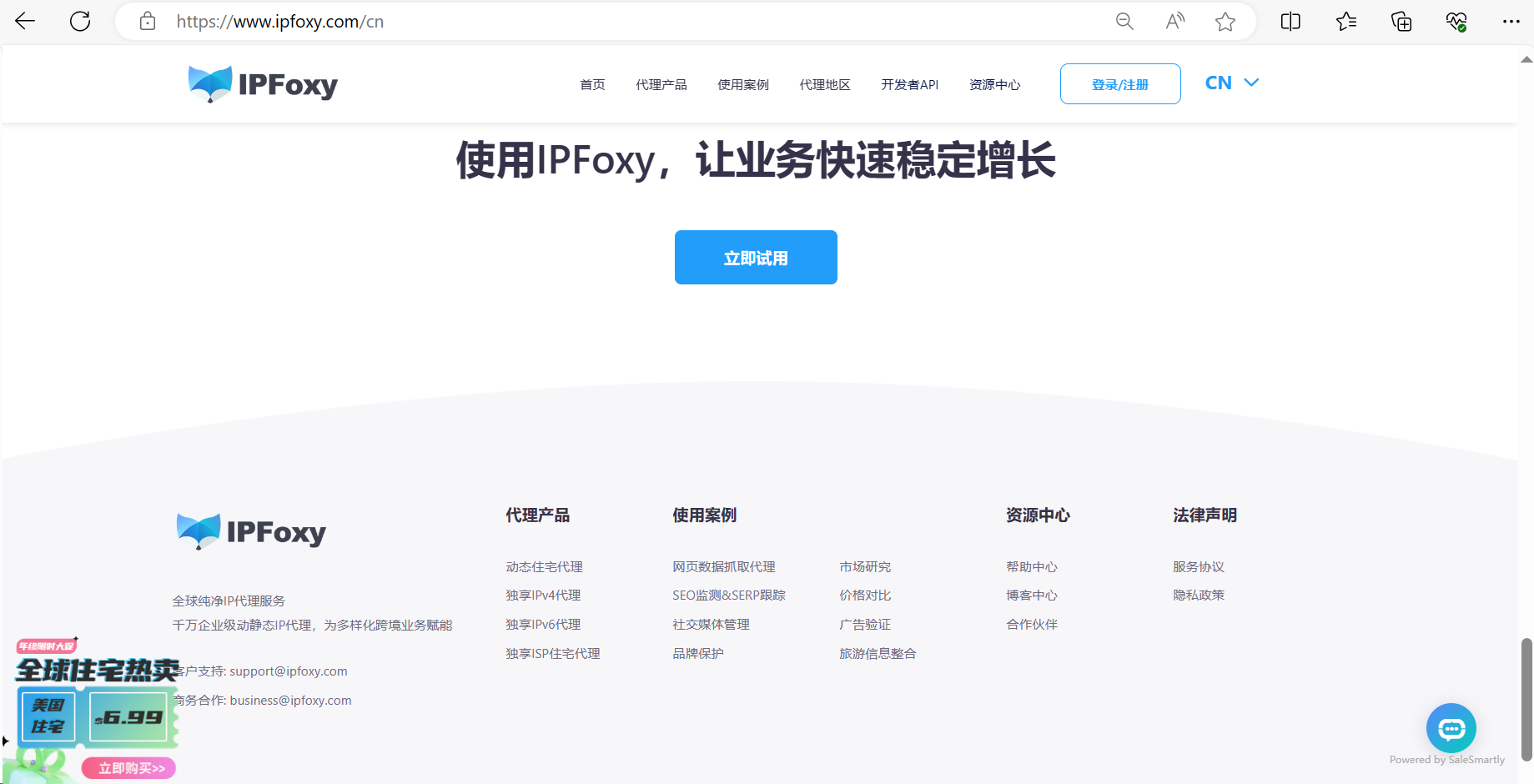Click the Powered by SaleSmartly label

(1447, 759)
